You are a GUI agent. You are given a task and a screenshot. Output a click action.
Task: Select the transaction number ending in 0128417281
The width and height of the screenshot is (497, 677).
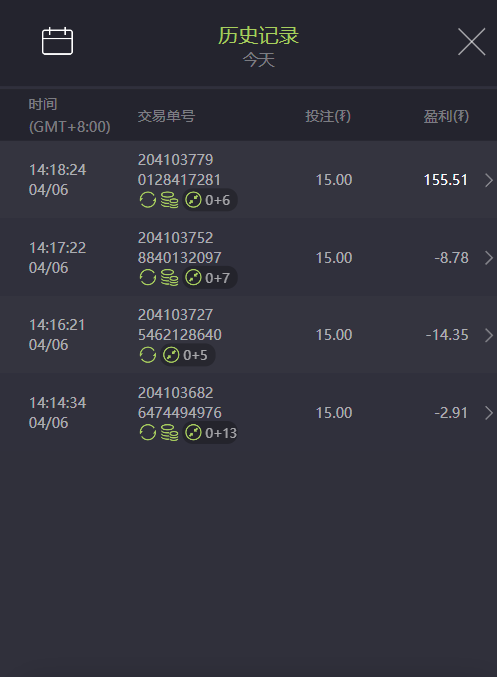179,170
